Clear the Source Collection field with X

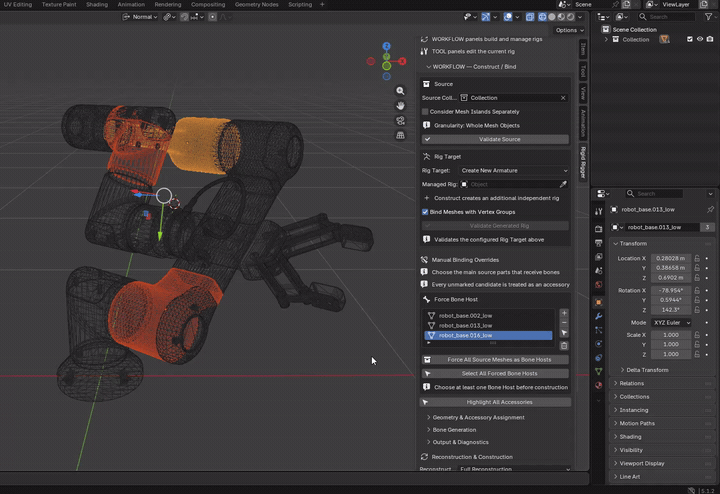coord(563,98)
